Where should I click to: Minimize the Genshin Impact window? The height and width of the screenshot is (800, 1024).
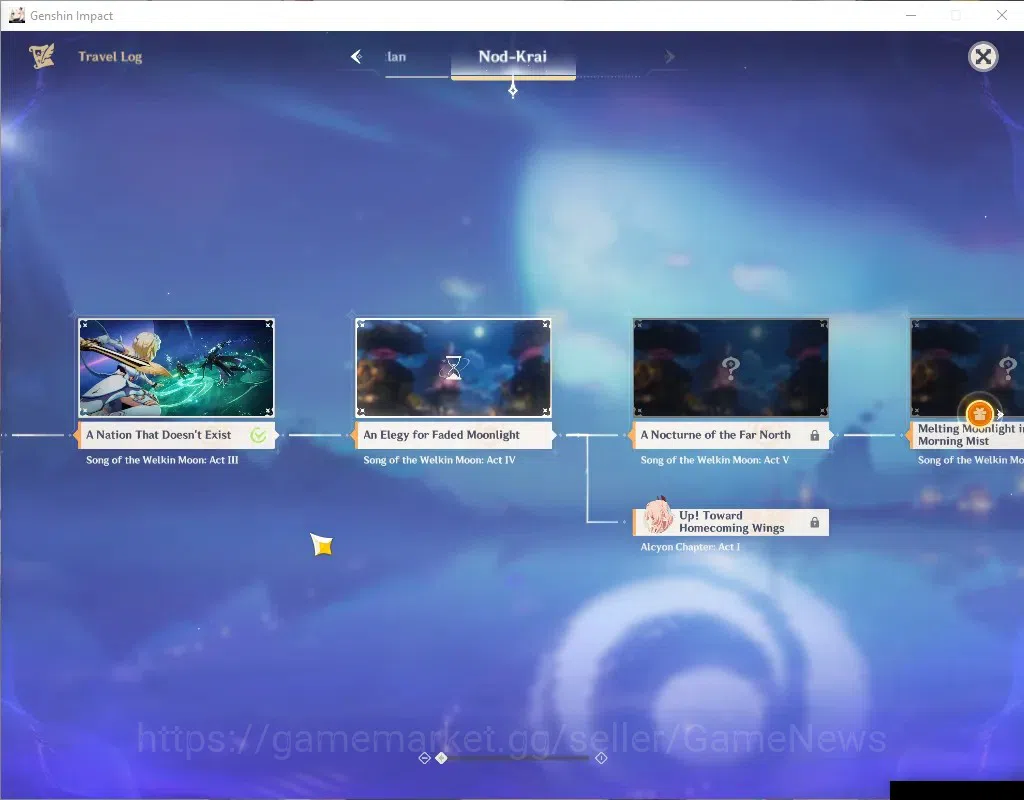point(911,15)
